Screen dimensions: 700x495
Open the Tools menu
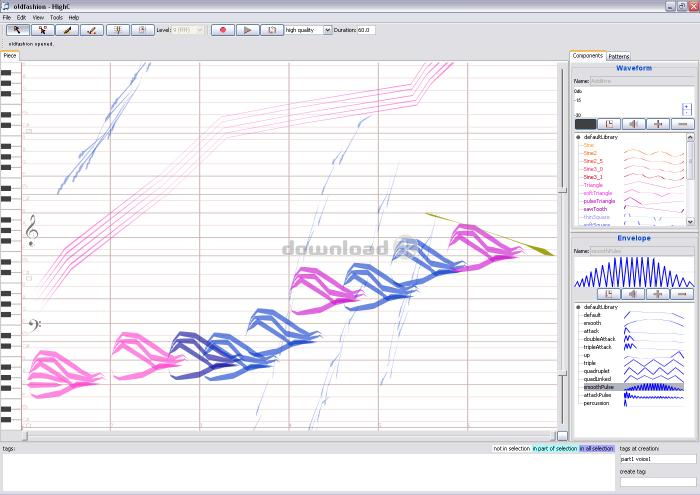(x=56, y=17)
